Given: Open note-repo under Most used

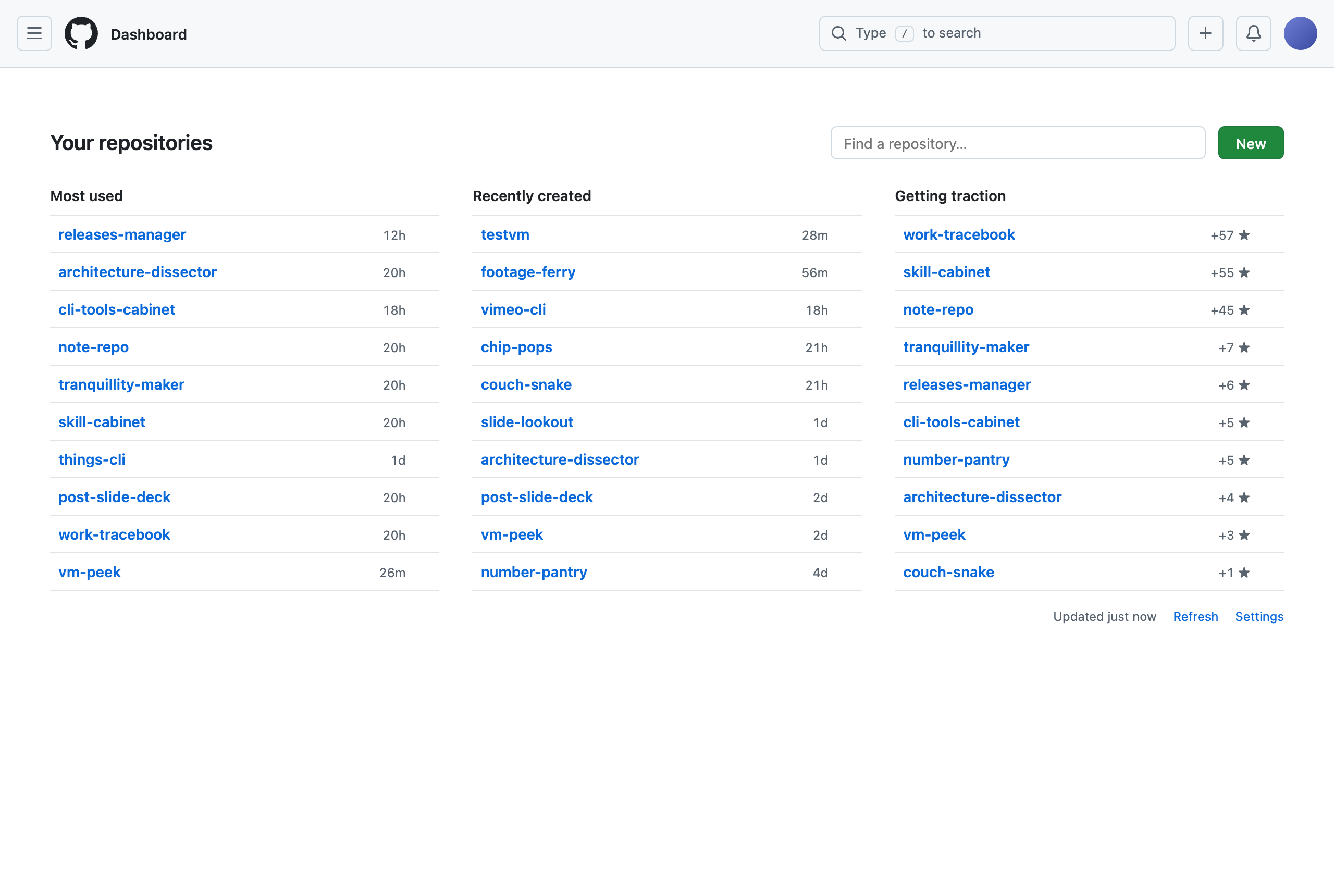Looking at the screenshot, I should point(93,347).
